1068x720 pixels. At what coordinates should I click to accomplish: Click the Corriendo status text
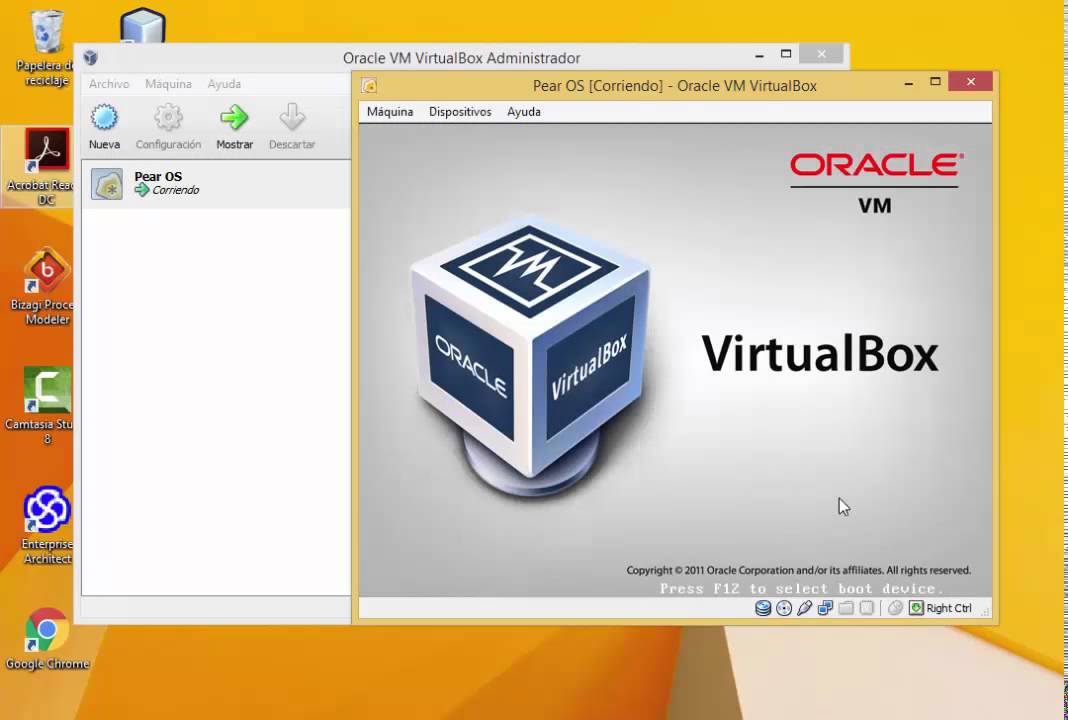click(176, 190)
